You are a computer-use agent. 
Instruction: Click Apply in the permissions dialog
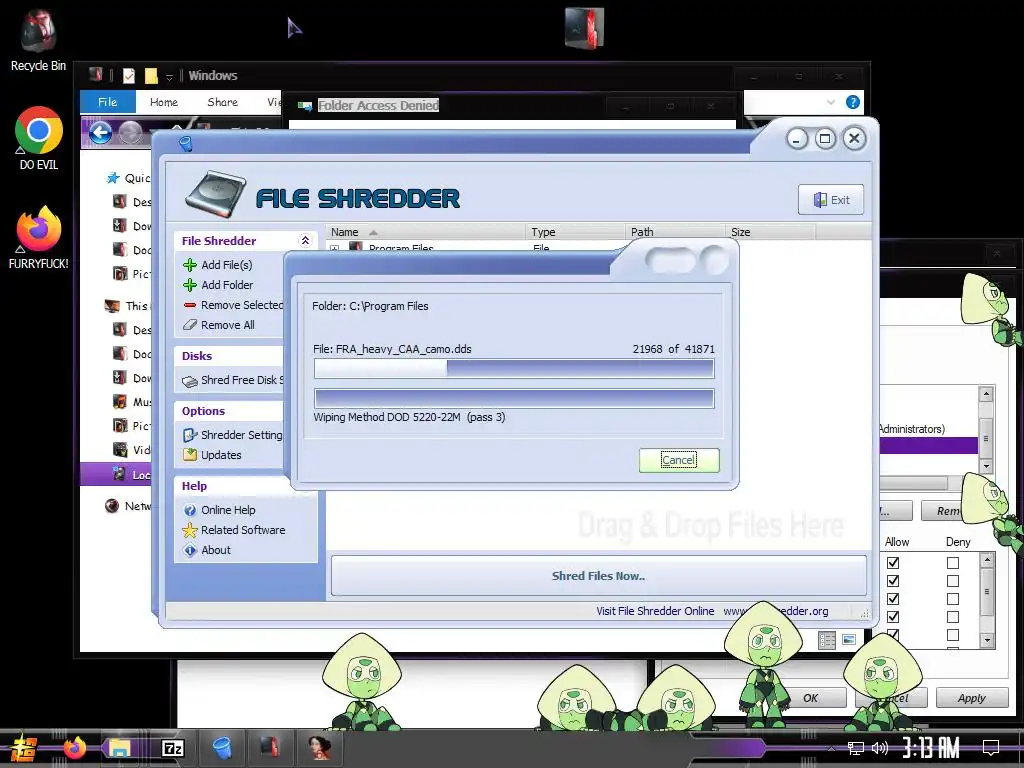972,698
